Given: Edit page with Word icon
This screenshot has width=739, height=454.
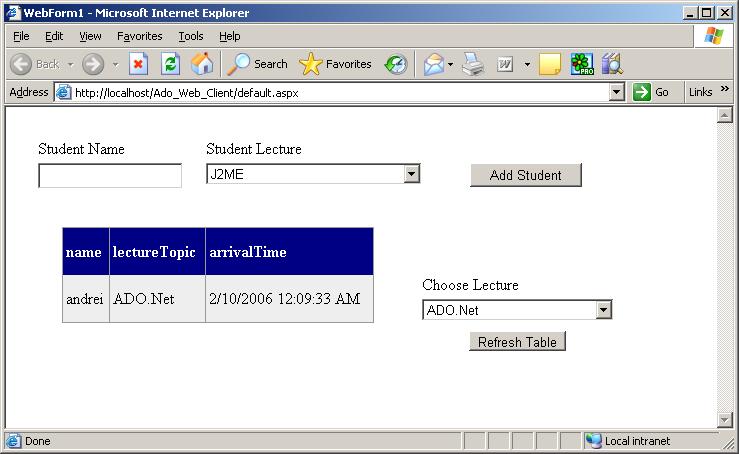Looking at the screenshot, I should tap(505, 64).
